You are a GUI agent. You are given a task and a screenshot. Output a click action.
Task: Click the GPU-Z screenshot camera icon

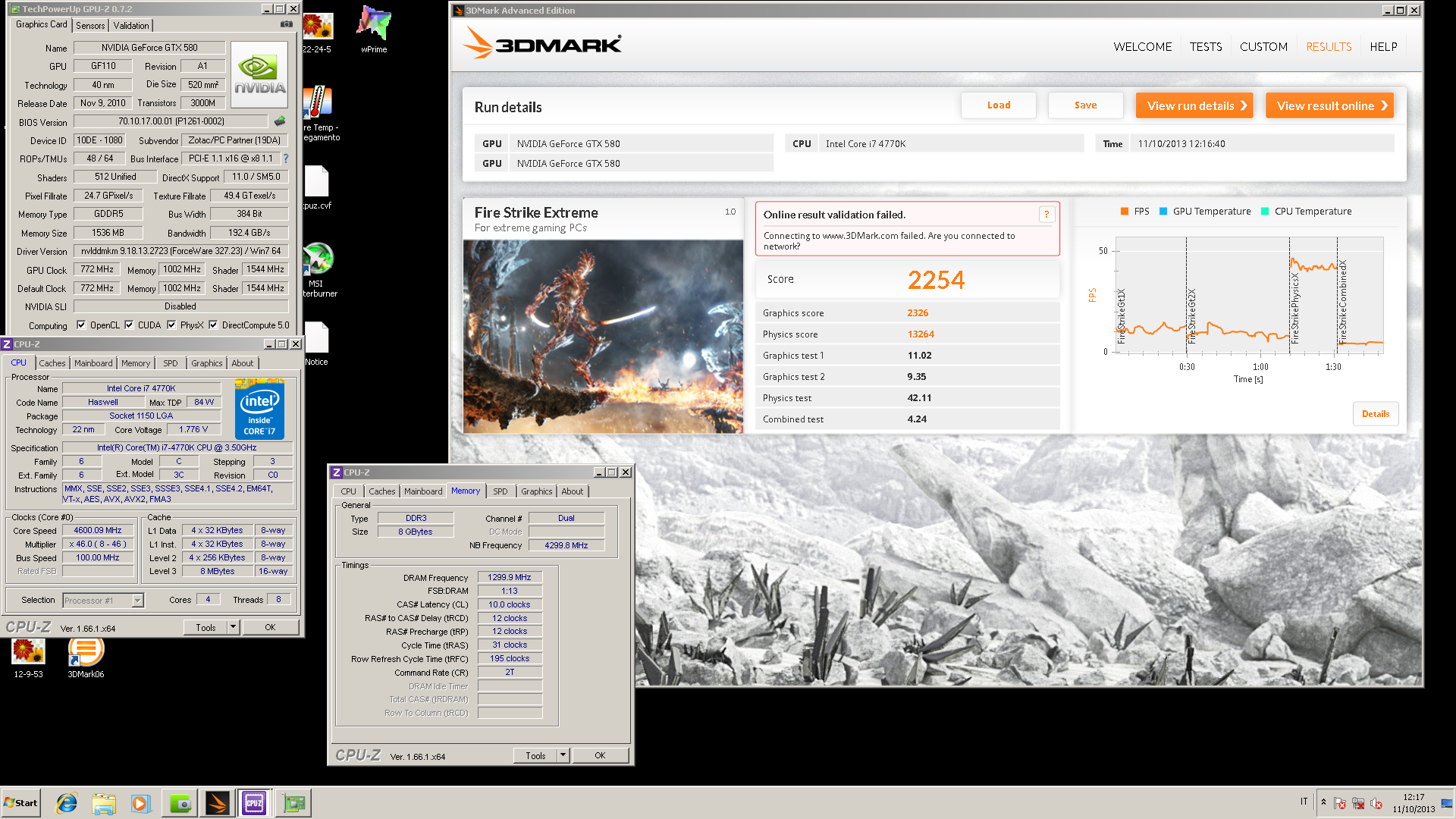pyautogui.click(x=287, y=24)
